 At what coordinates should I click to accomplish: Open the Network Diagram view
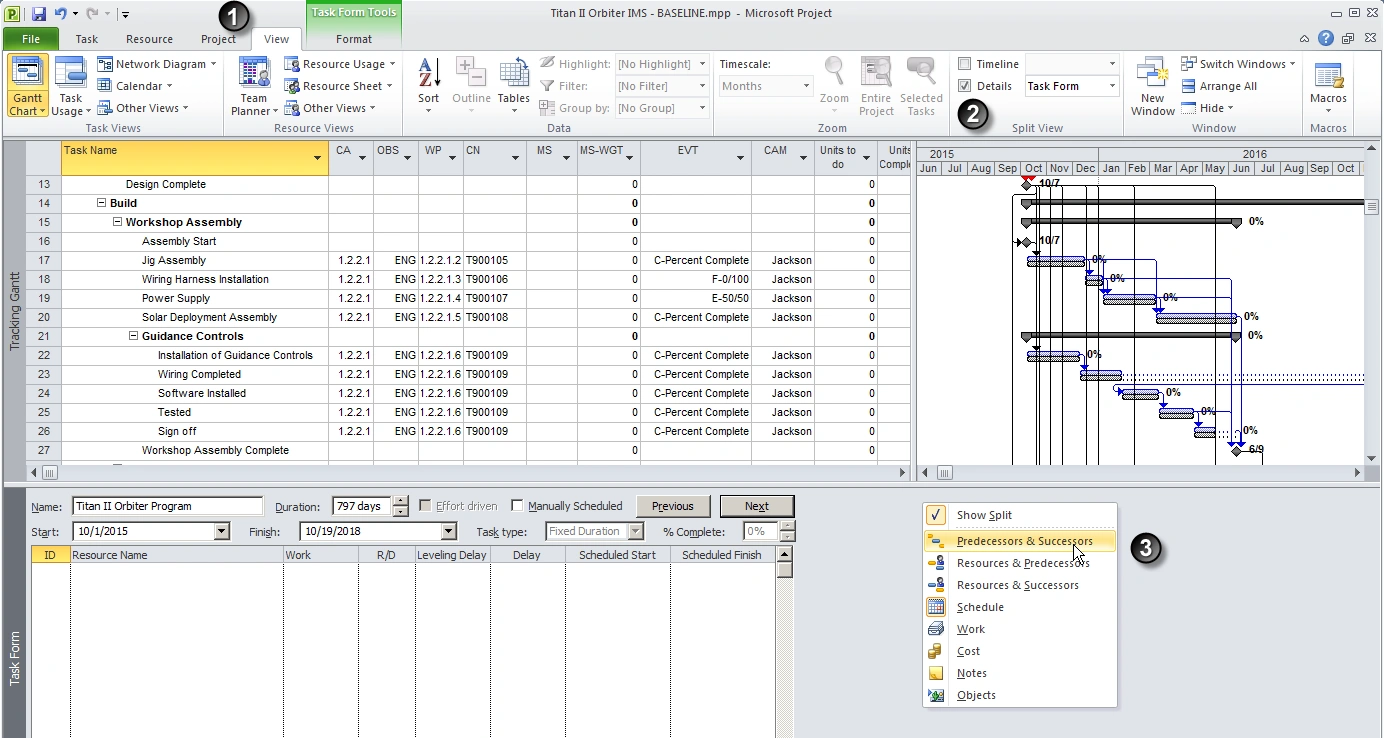coord(160,64)
